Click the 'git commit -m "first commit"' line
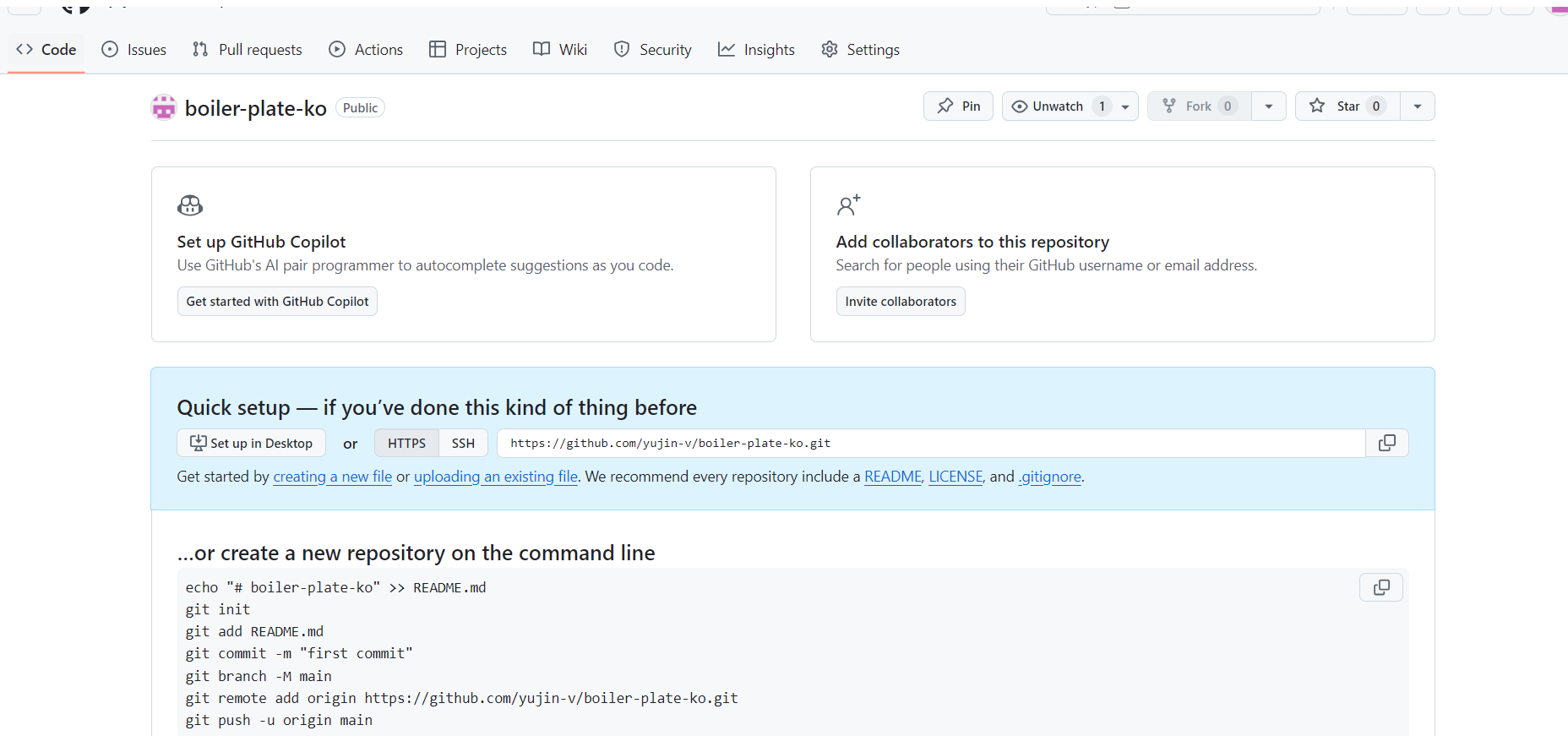The height and width of the screenshot is (736, 1568). pyautogui.click(x=299, y=653)
